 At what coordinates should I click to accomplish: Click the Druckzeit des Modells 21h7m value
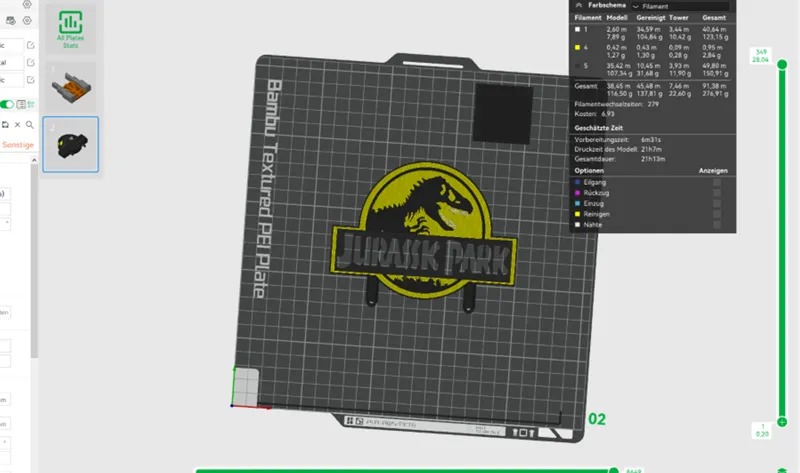coord(652,150)
